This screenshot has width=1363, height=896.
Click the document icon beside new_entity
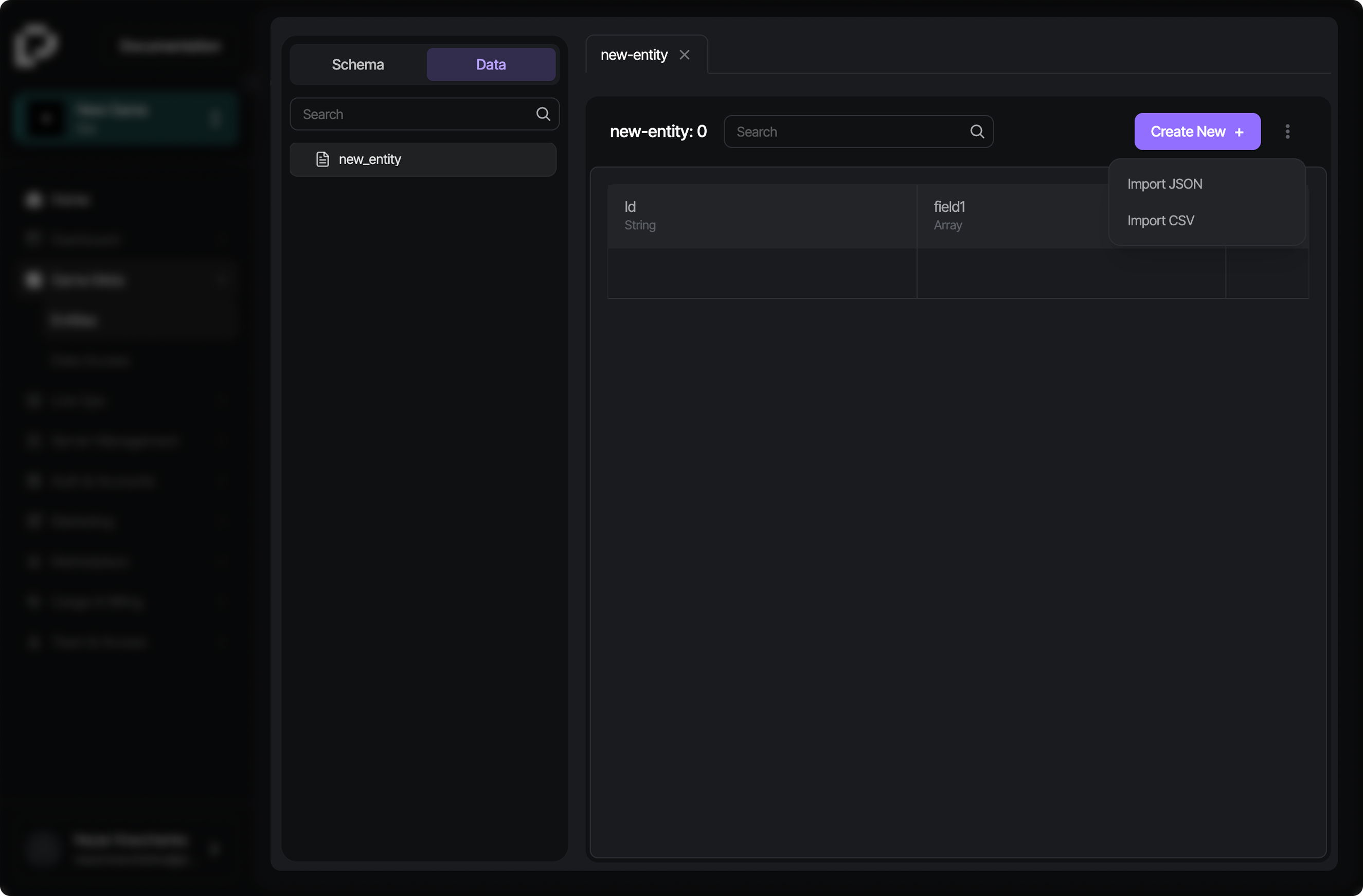click(322, 159)
